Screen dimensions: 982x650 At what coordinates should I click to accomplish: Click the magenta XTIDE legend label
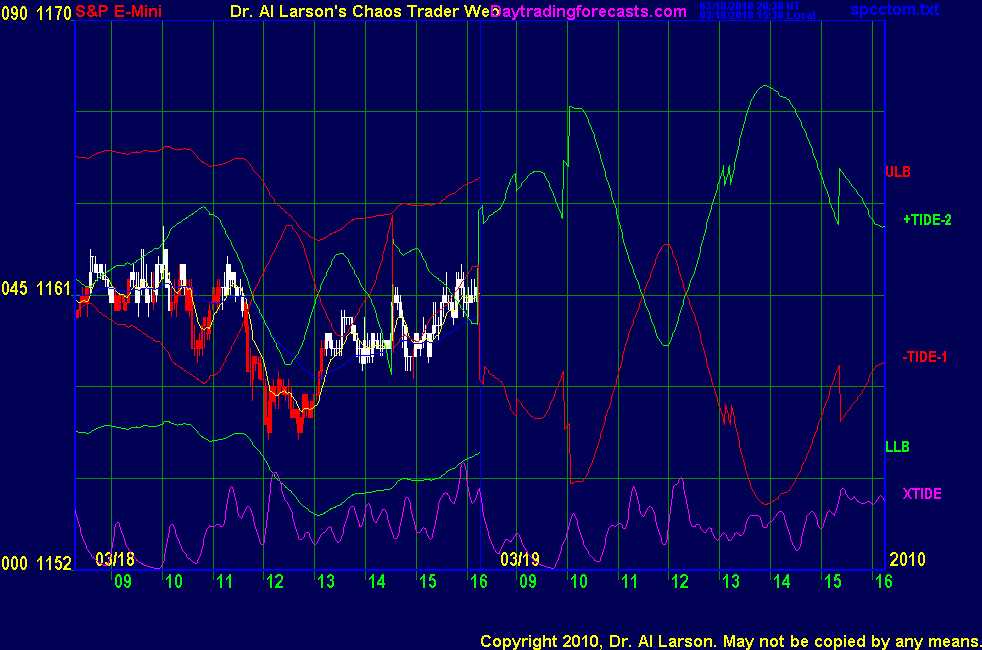921,494
